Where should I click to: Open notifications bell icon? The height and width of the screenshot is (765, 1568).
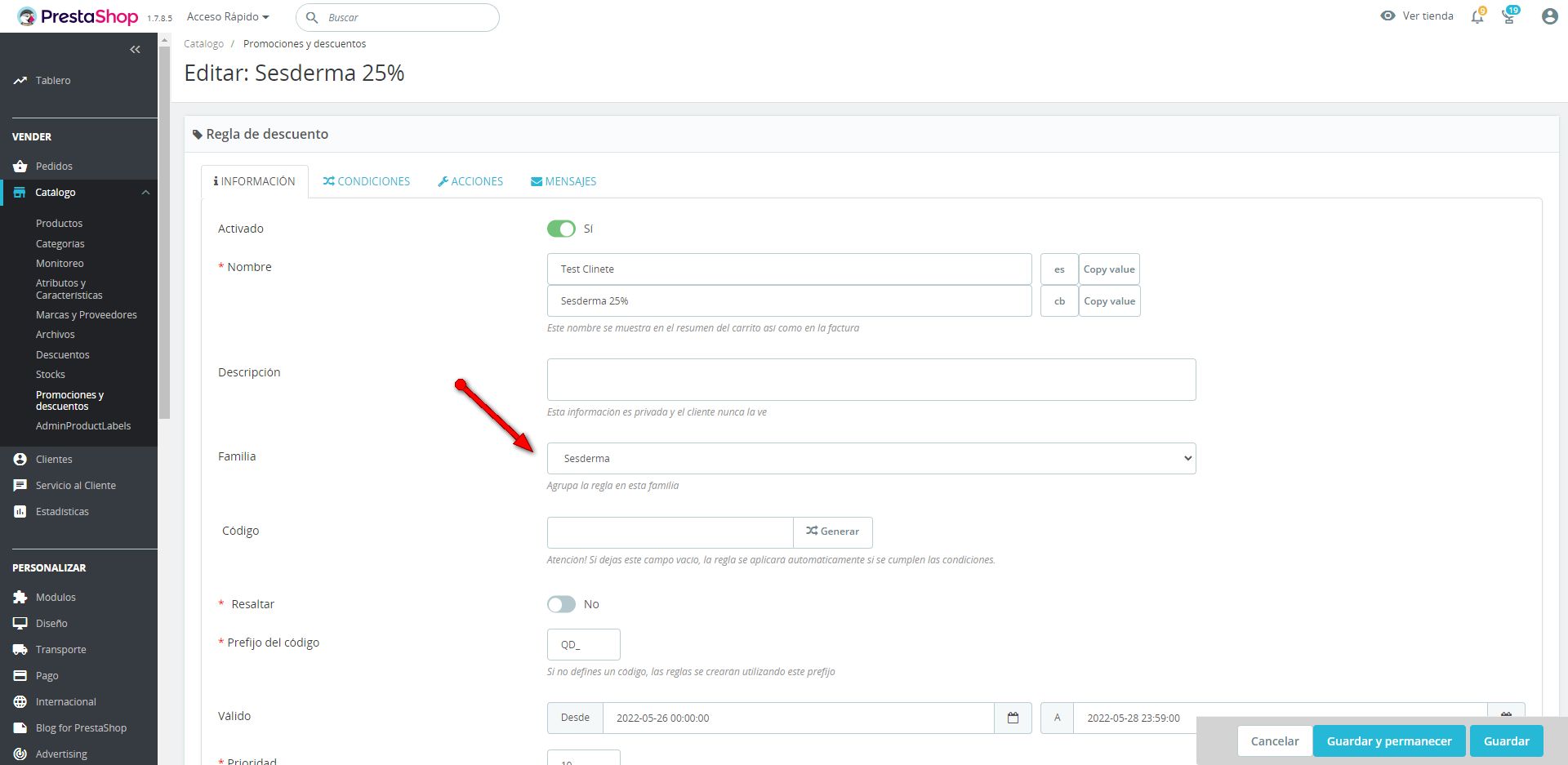click(x=1477, y=16)
